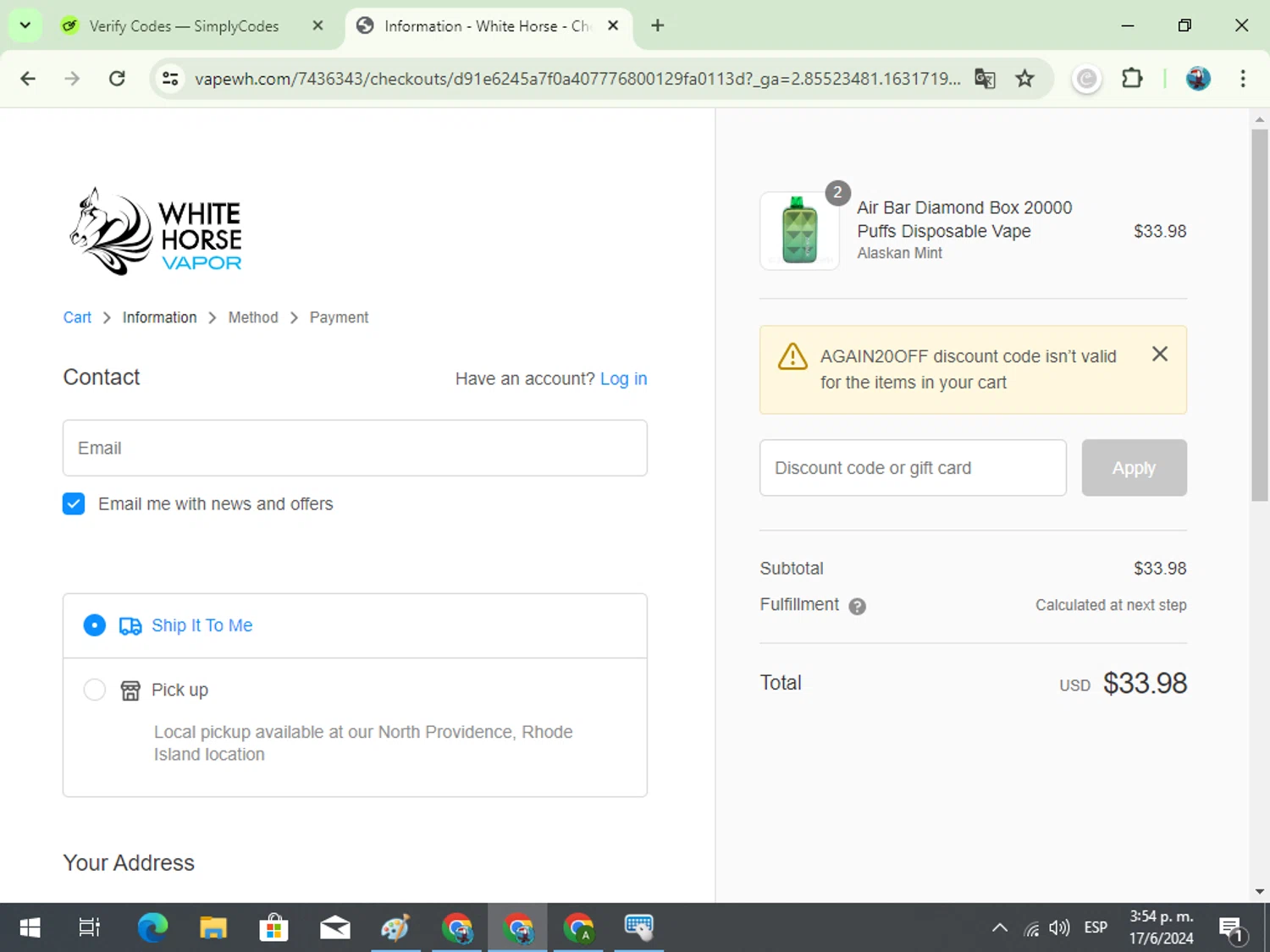Click the scrollbar down arrow
The width and height of the screenshot is (1270, 952).
(1260, 891)
